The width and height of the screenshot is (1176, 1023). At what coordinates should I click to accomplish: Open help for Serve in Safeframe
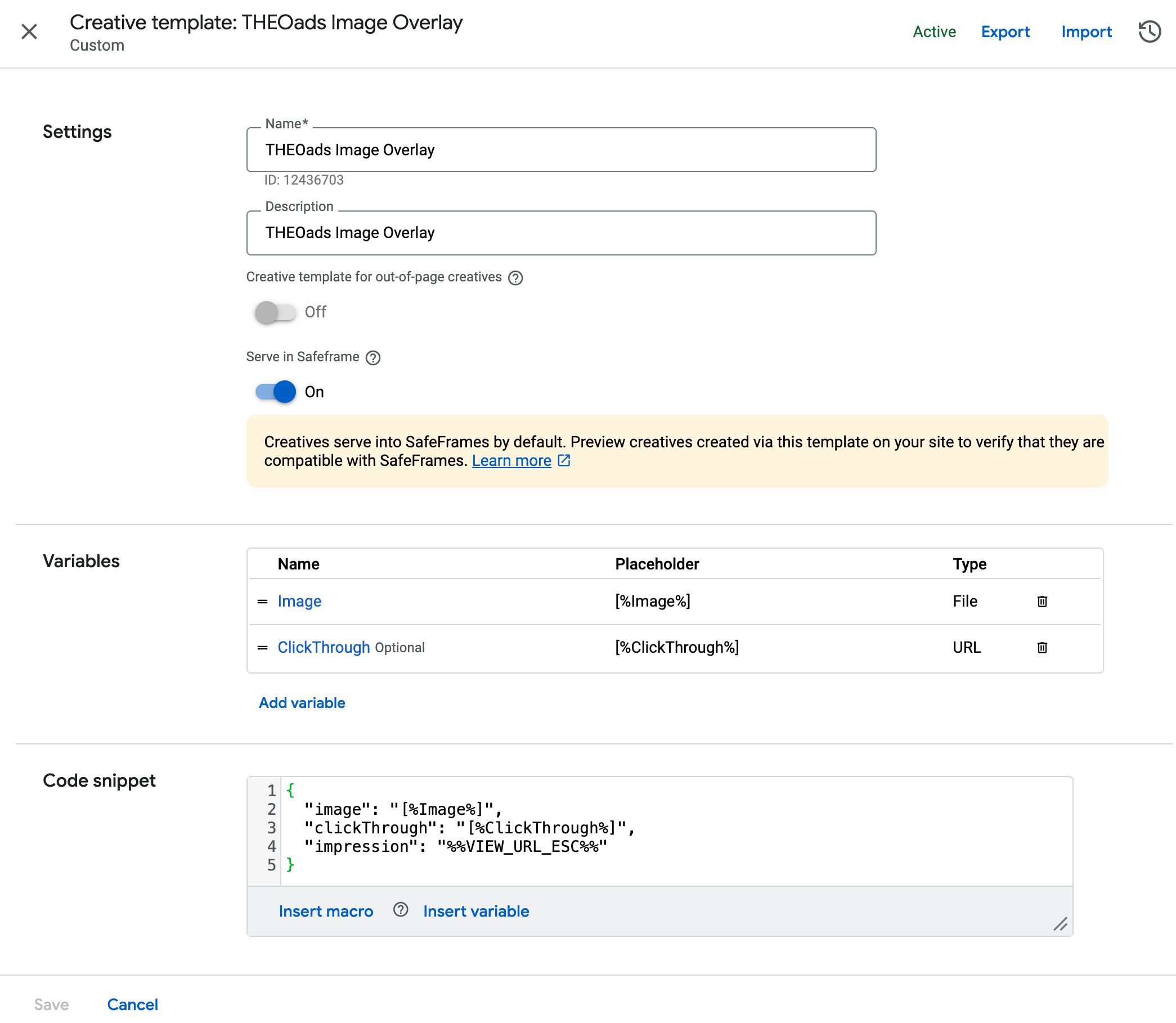[373, 357]
